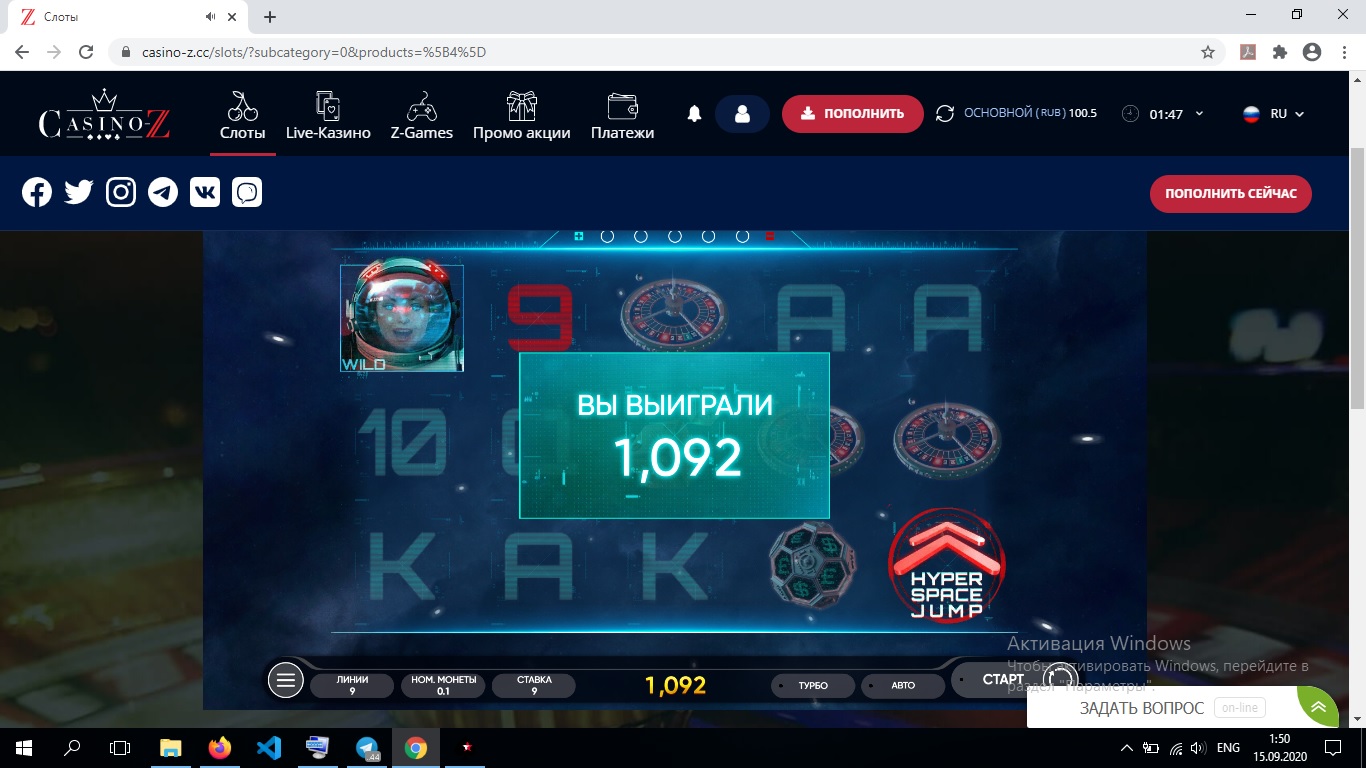The width and height of the screenshot is (1366, 768).
Task: Open Visual Studio Code from the taskbar
Action: [268, 747]
